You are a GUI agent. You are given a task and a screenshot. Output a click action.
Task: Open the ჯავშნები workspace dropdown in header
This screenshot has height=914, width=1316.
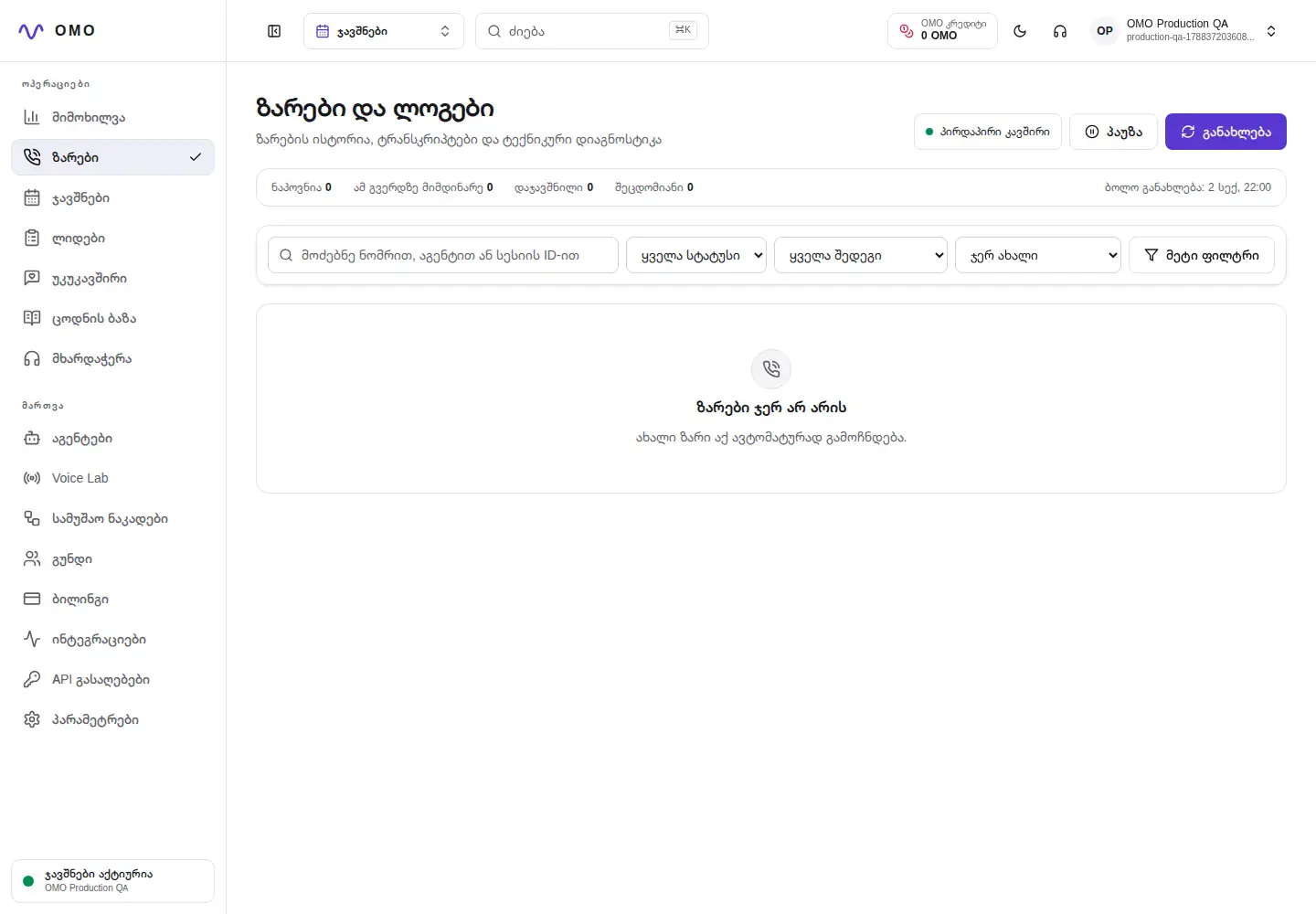pyautogui.click(x=384, y=31)
